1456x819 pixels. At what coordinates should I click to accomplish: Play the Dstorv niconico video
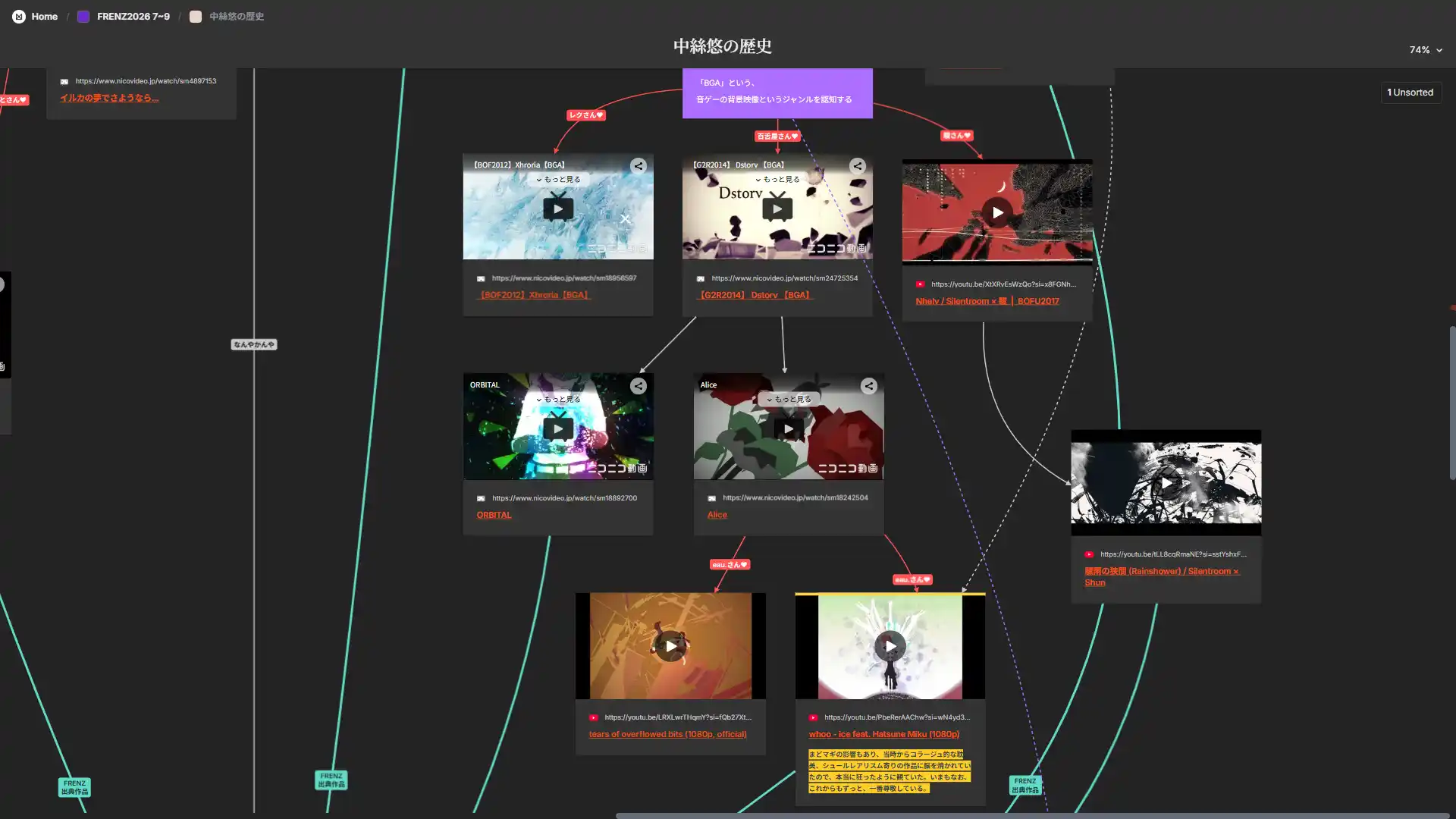click(777, 209)
